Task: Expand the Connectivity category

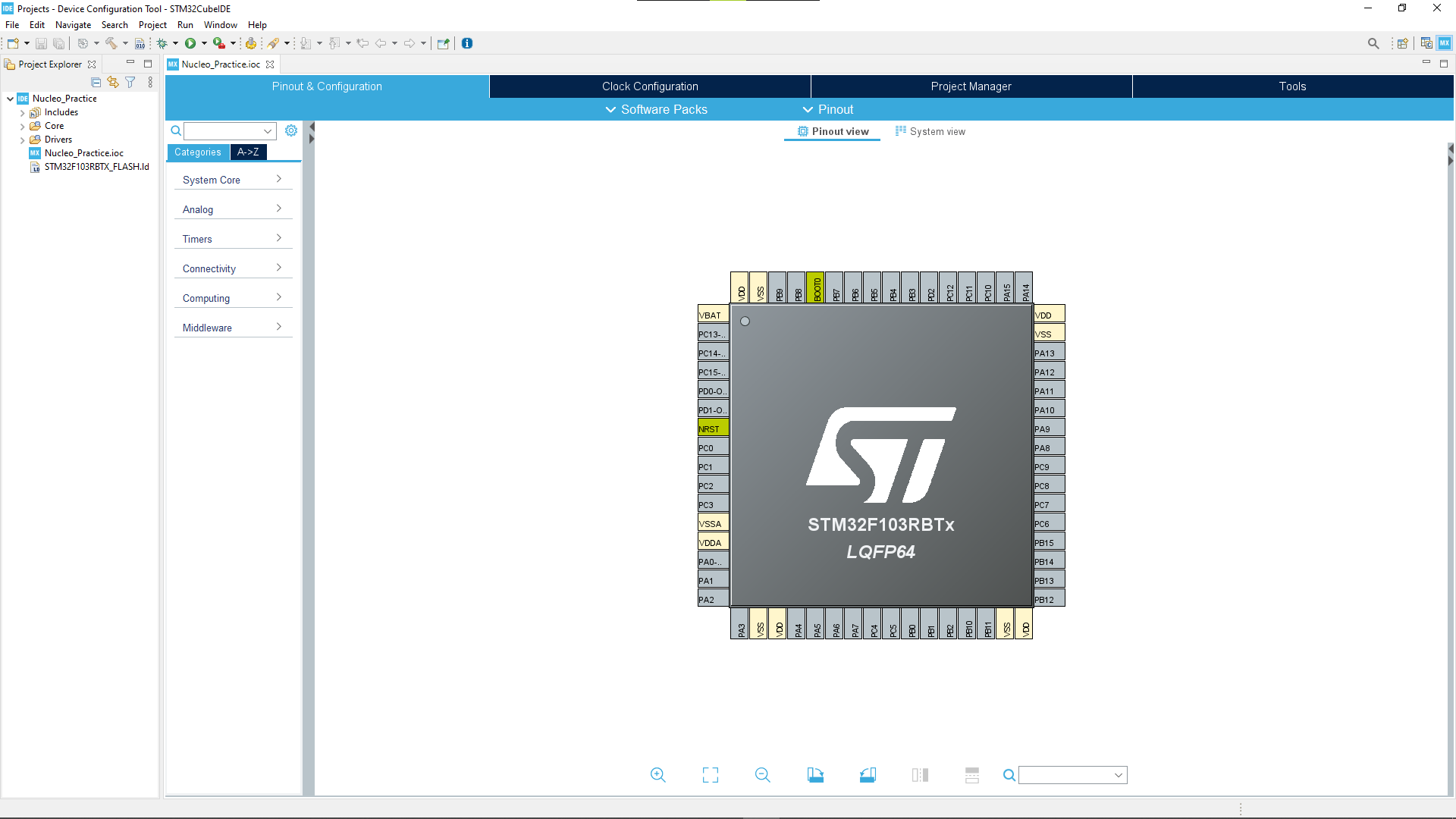Action: [231, 268]
